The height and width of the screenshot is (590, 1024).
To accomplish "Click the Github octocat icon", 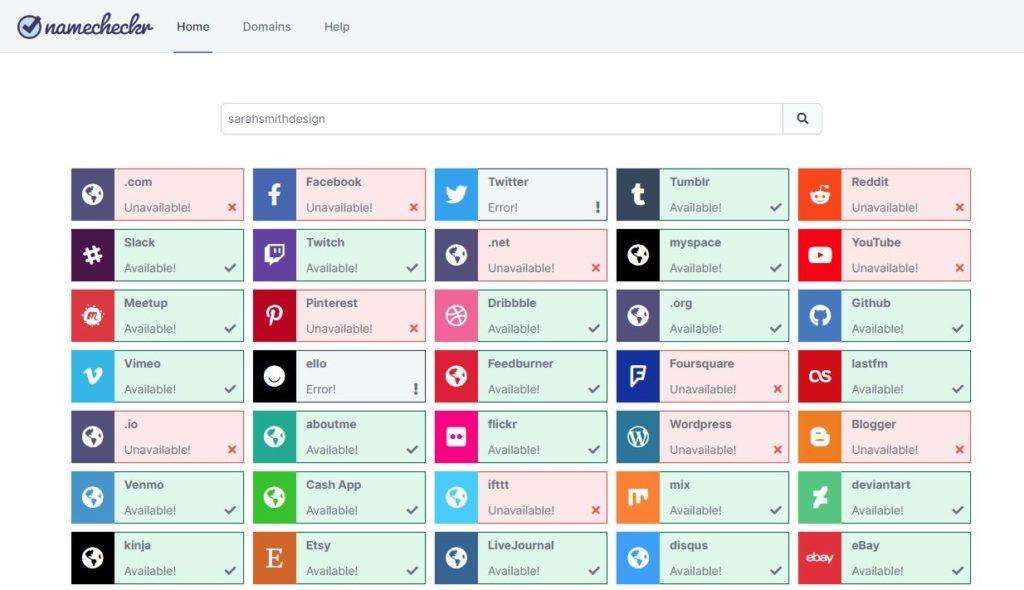I will (820, 316).
